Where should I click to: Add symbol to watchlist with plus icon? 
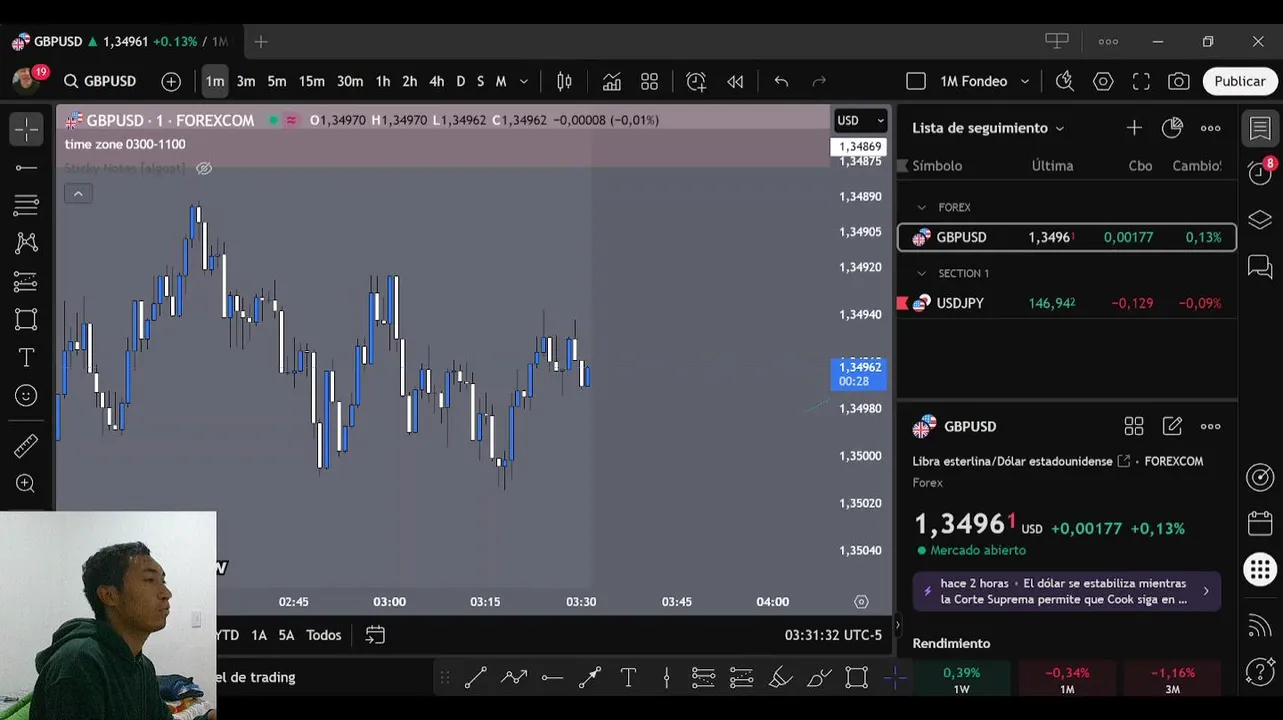[1134, 128]
